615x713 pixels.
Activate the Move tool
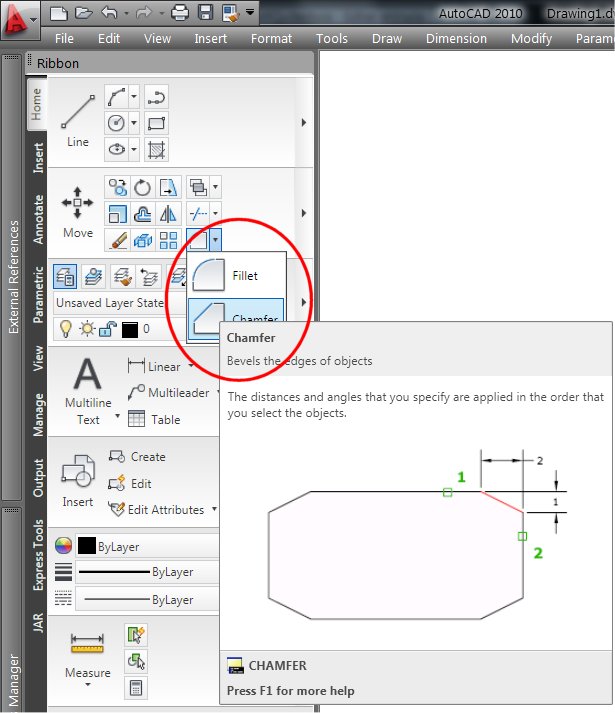click(78, 211)
